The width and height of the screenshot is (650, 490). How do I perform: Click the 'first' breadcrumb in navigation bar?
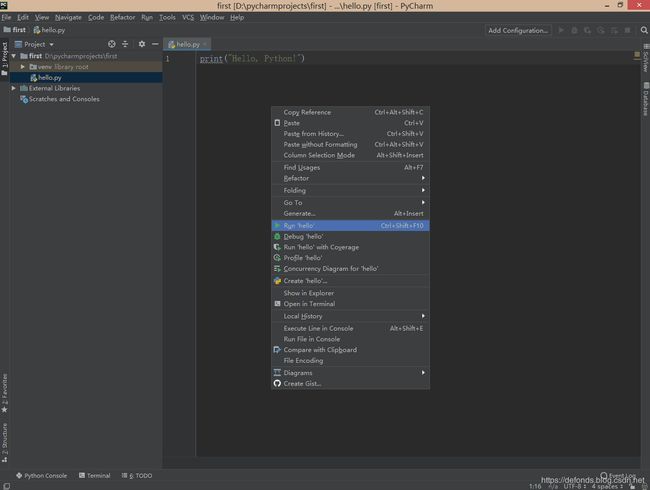pos(15,30)
